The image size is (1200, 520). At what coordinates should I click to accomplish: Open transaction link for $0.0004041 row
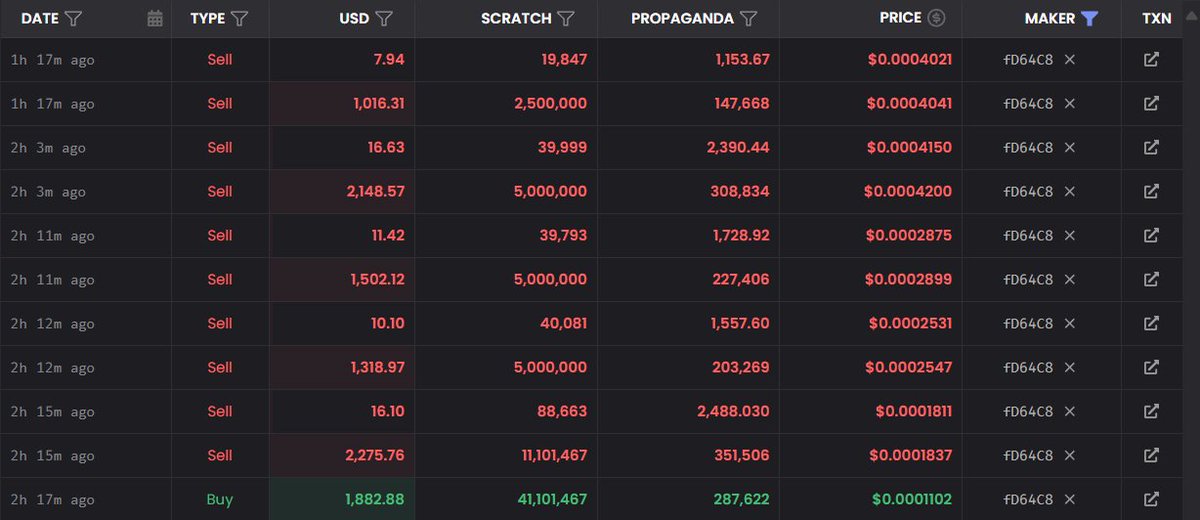[1151, 104]
